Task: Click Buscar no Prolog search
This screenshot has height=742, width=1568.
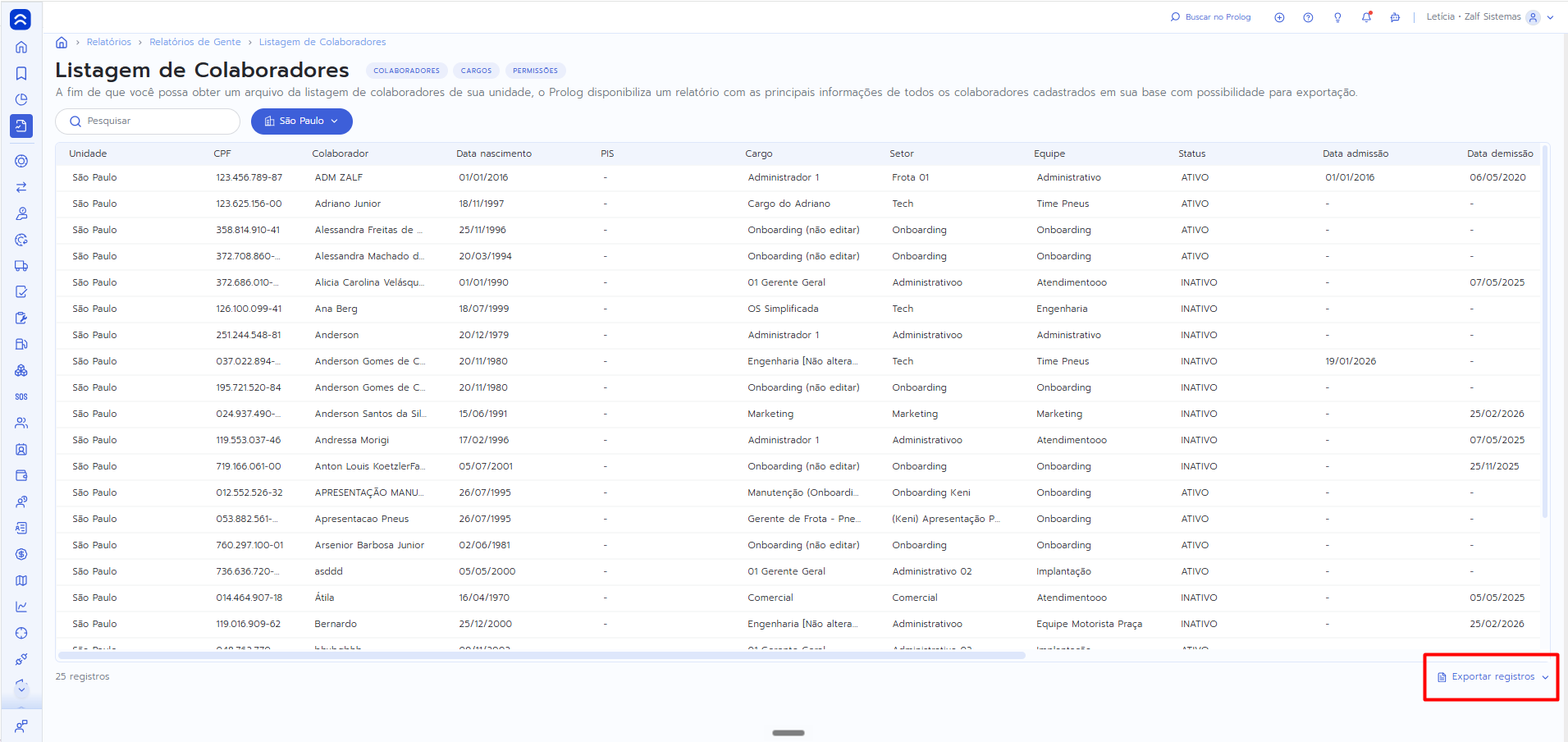Action: tap(1210, 17)
